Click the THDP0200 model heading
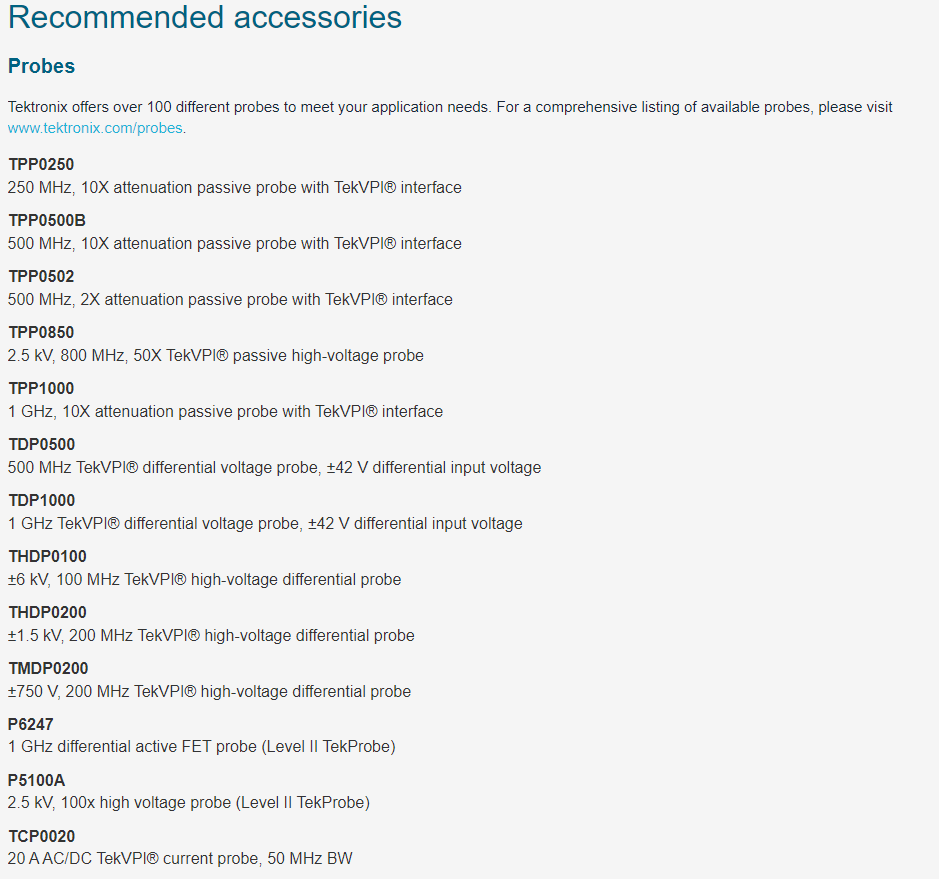Image resolution: width=939 pixels, height=879 pixels. [x=47, y=612]
